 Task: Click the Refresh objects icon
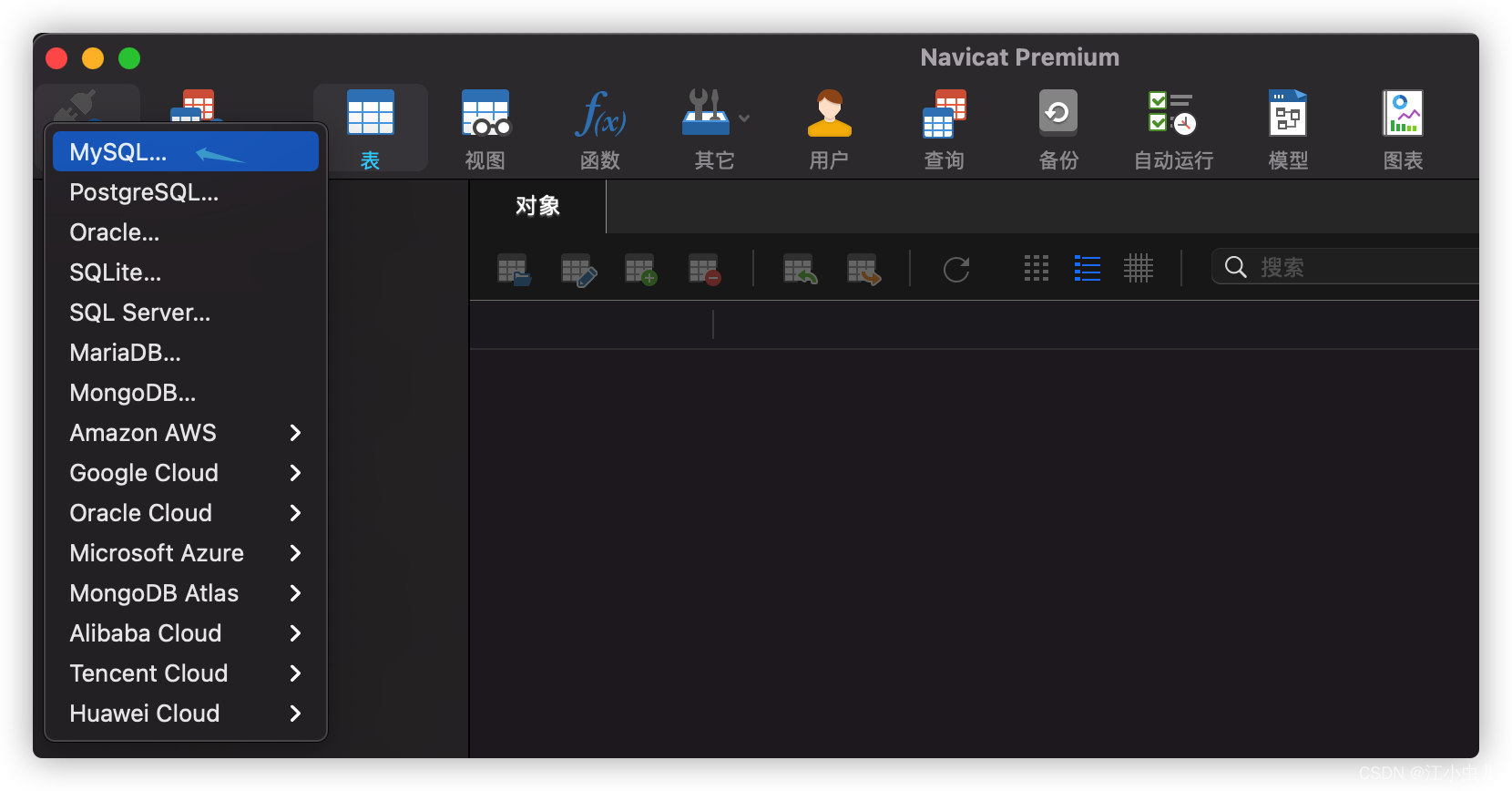tap(956, 269)
